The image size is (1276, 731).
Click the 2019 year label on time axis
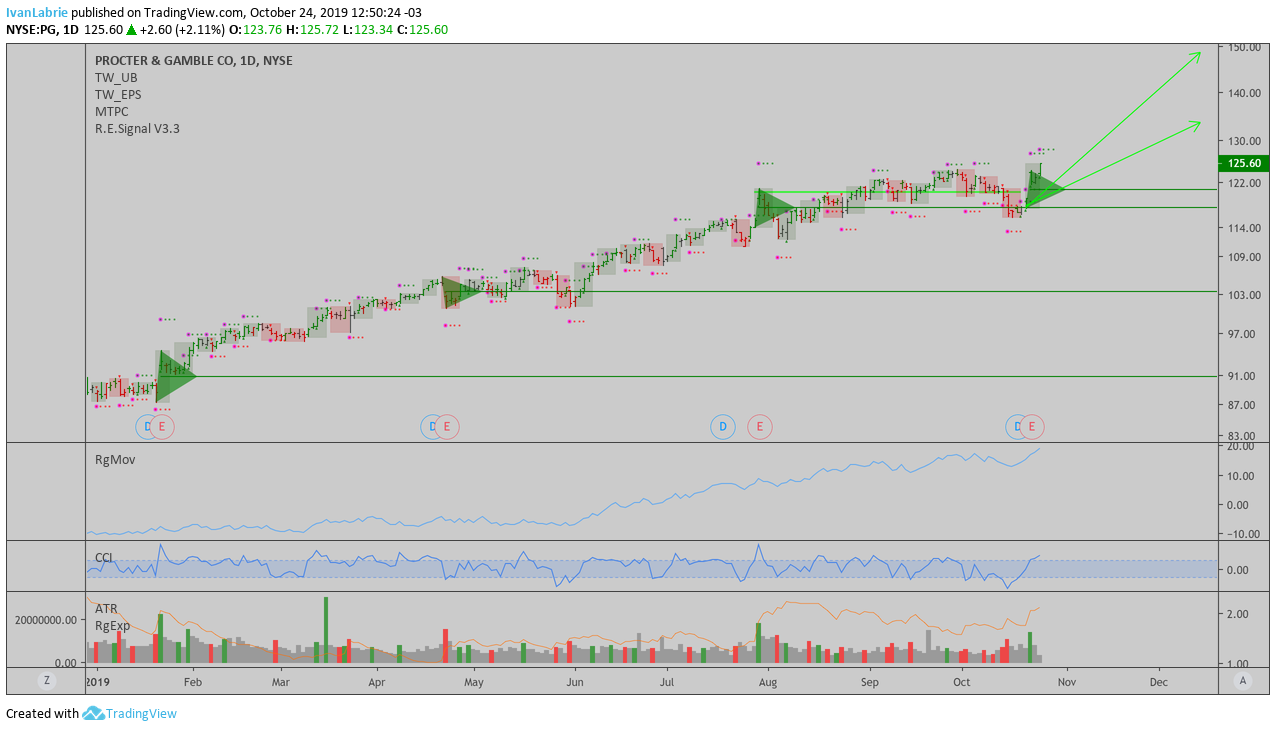97,682
